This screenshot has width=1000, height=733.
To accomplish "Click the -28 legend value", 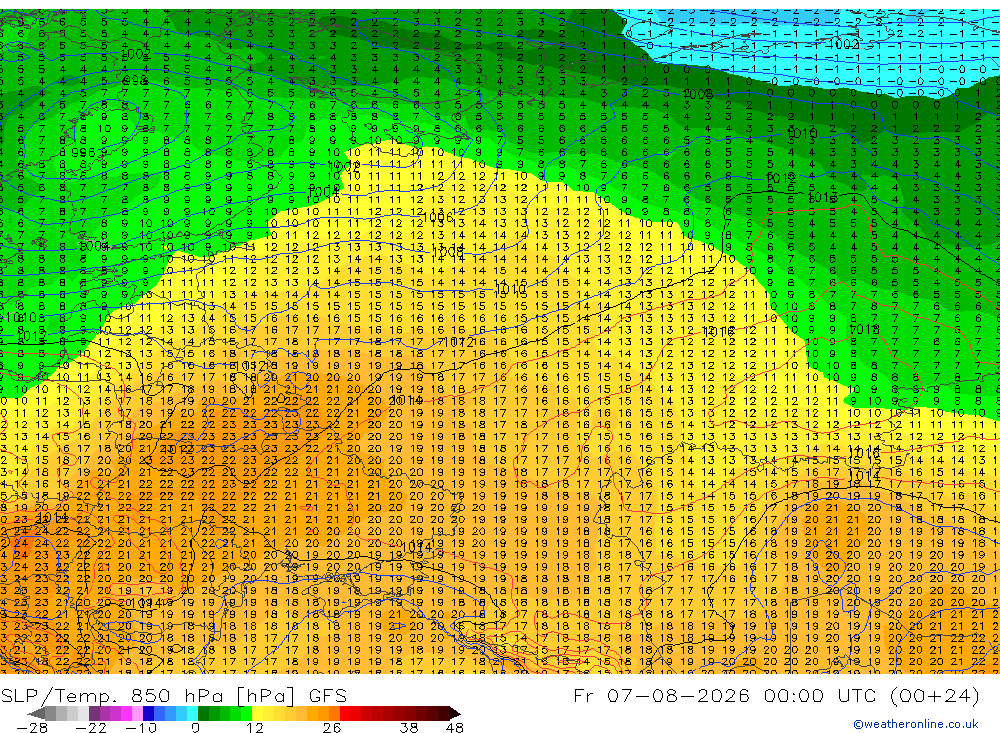I will (32, 727).
